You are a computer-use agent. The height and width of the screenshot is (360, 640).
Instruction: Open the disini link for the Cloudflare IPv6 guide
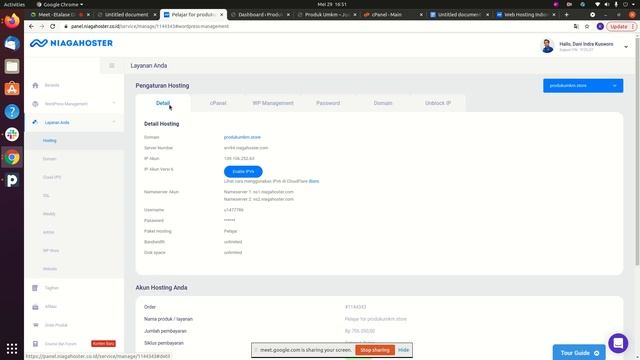tap(314, 181)
